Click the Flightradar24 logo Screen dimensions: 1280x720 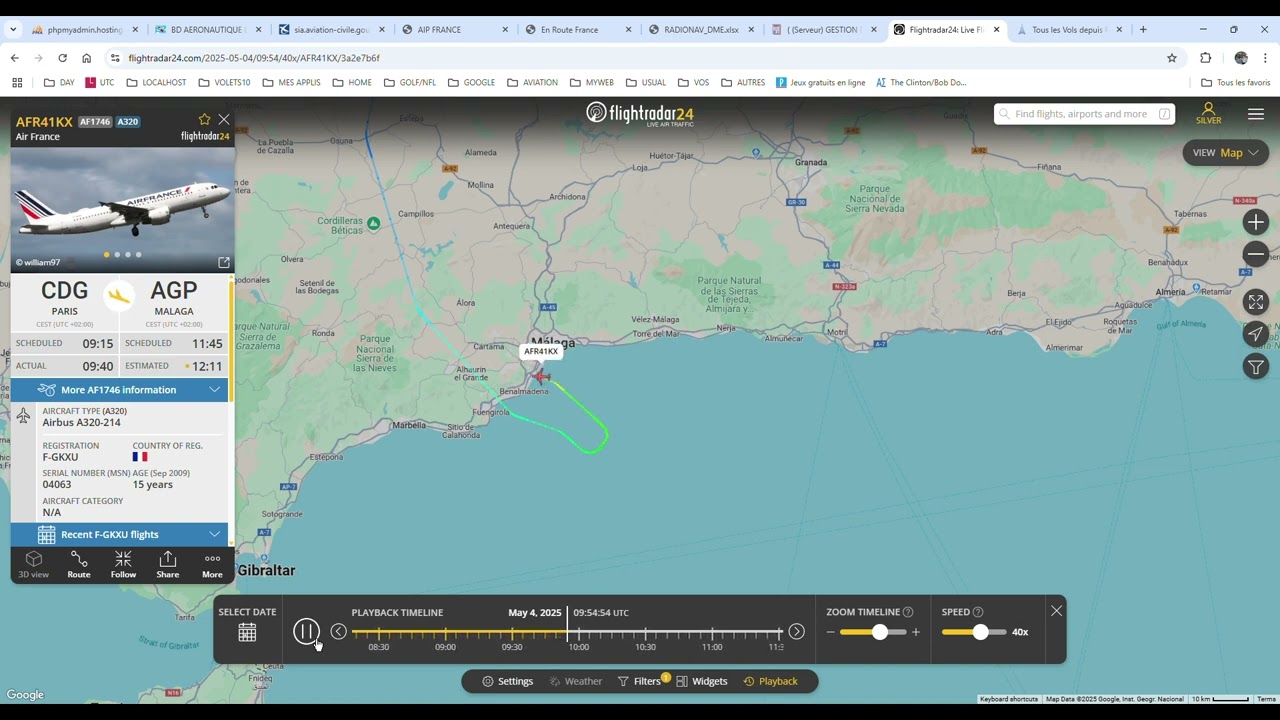tap(640, 113)
